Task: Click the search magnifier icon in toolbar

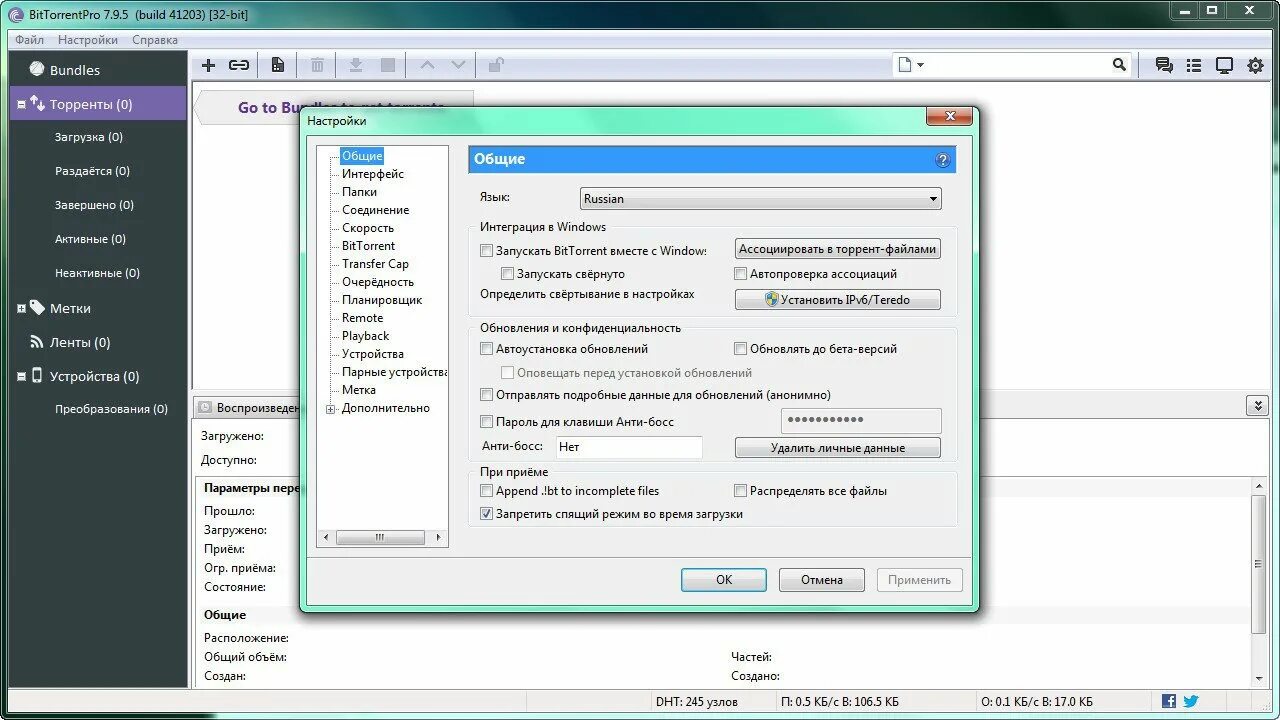Action: [x=1119, y=65]
